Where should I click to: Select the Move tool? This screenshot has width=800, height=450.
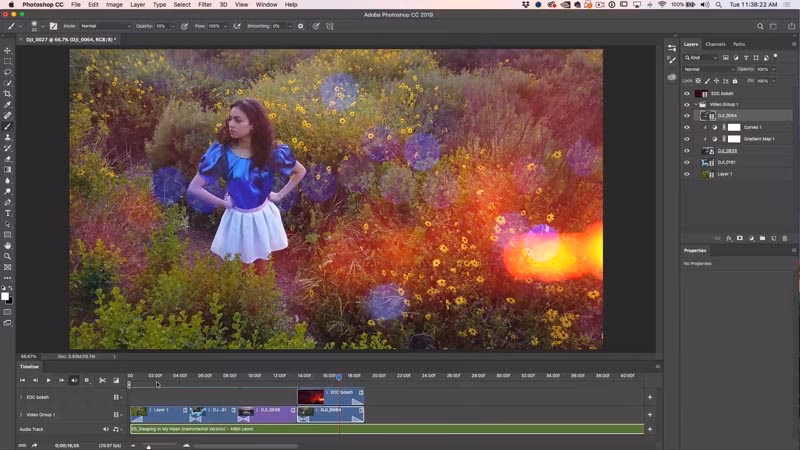[x=8, y=50]
